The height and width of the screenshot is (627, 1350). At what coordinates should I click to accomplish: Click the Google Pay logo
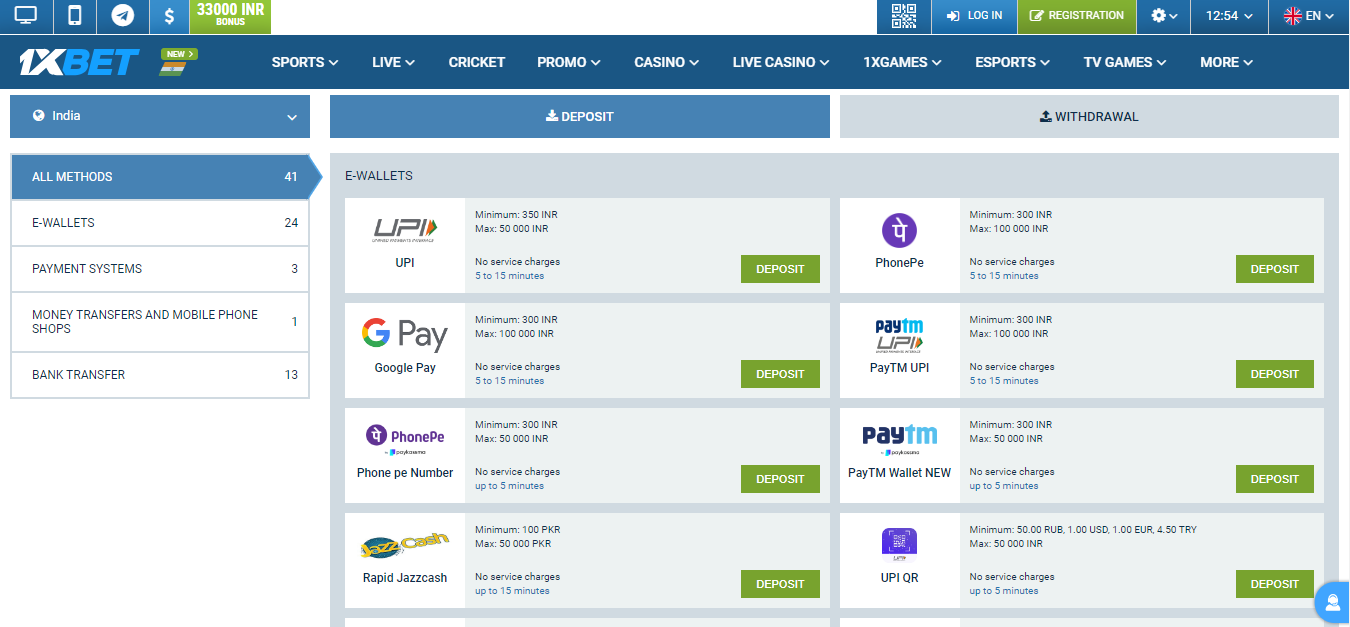405,333
